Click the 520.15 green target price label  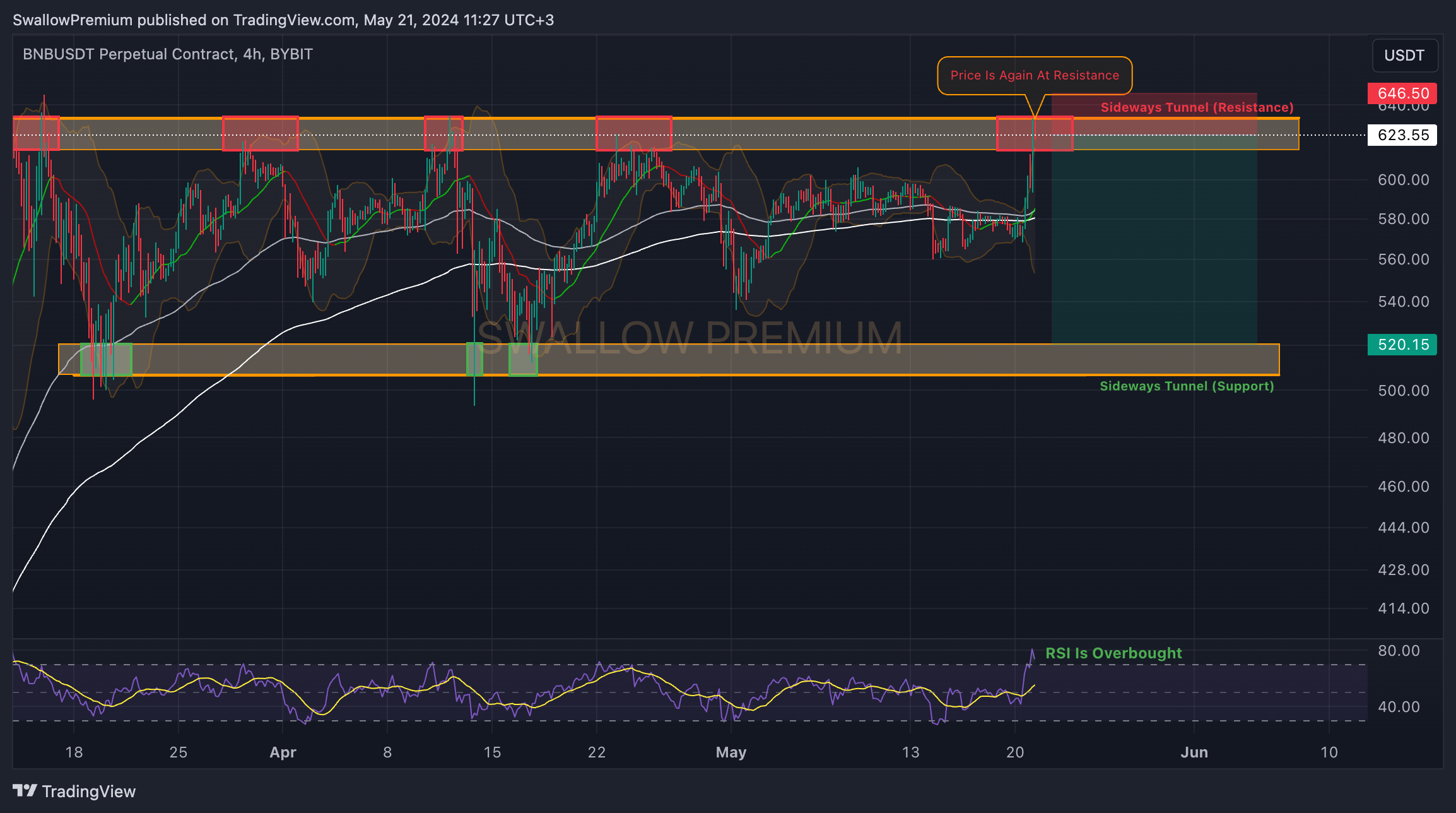point(1402,345)
